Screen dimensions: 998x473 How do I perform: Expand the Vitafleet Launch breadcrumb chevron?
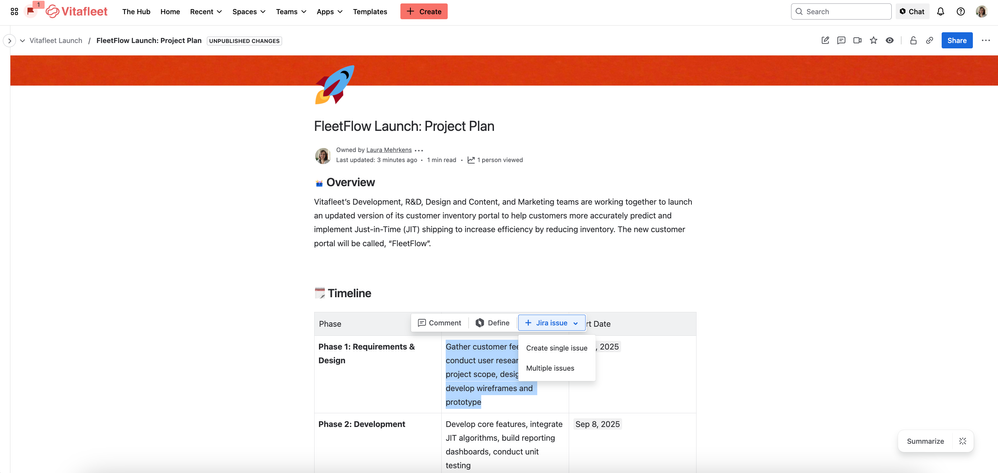23,41
